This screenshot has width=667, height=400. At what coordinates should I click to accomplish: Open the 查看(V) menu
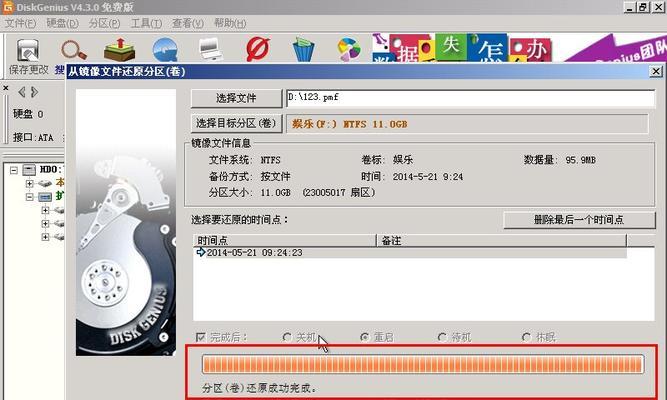pyautogui.click(x=188, y=23)
